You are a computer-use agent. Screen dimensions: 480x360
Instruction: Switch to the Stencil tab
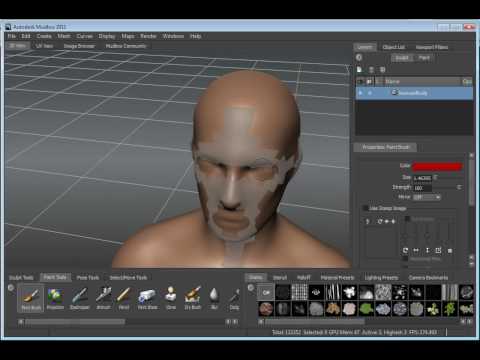point(280,277)
